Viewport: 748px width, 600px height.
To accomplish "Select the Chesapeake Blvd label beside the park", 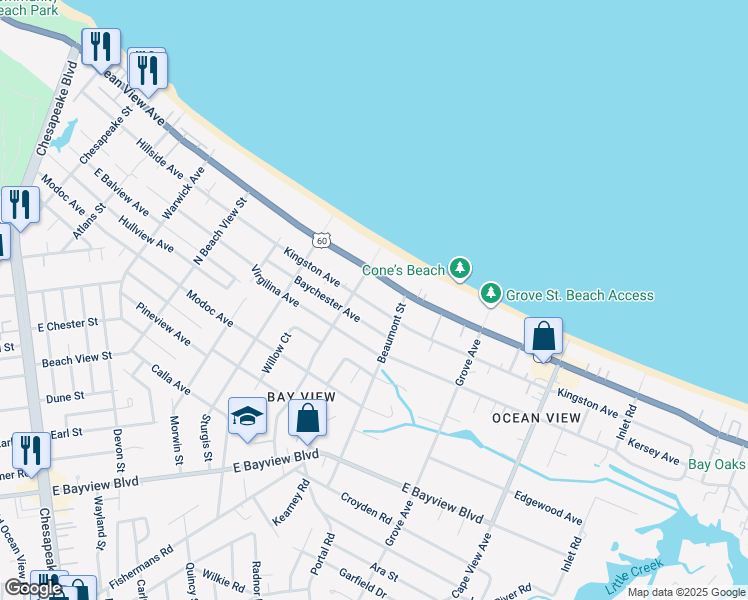I will 55,110.
